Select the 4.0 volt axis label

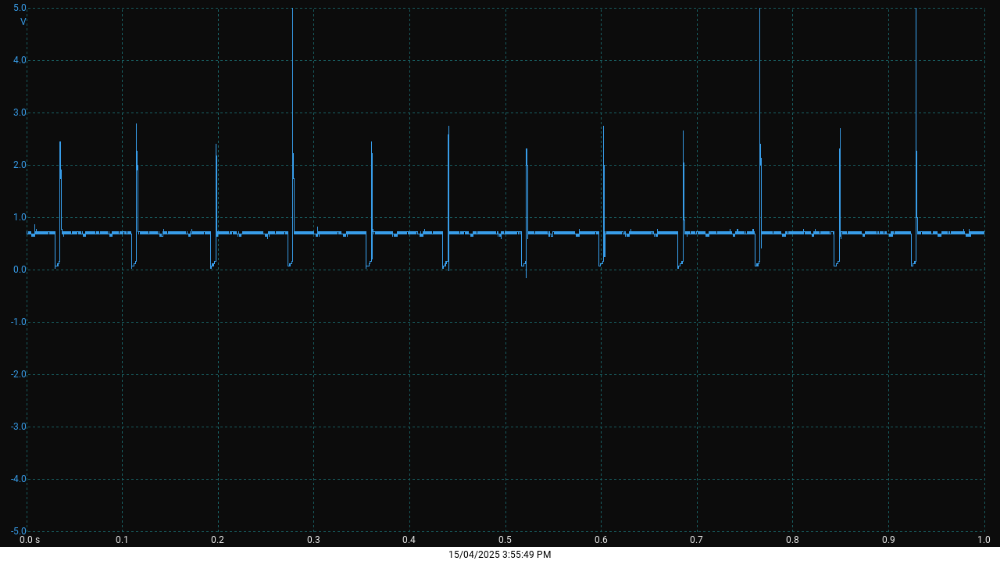(20, 60)
